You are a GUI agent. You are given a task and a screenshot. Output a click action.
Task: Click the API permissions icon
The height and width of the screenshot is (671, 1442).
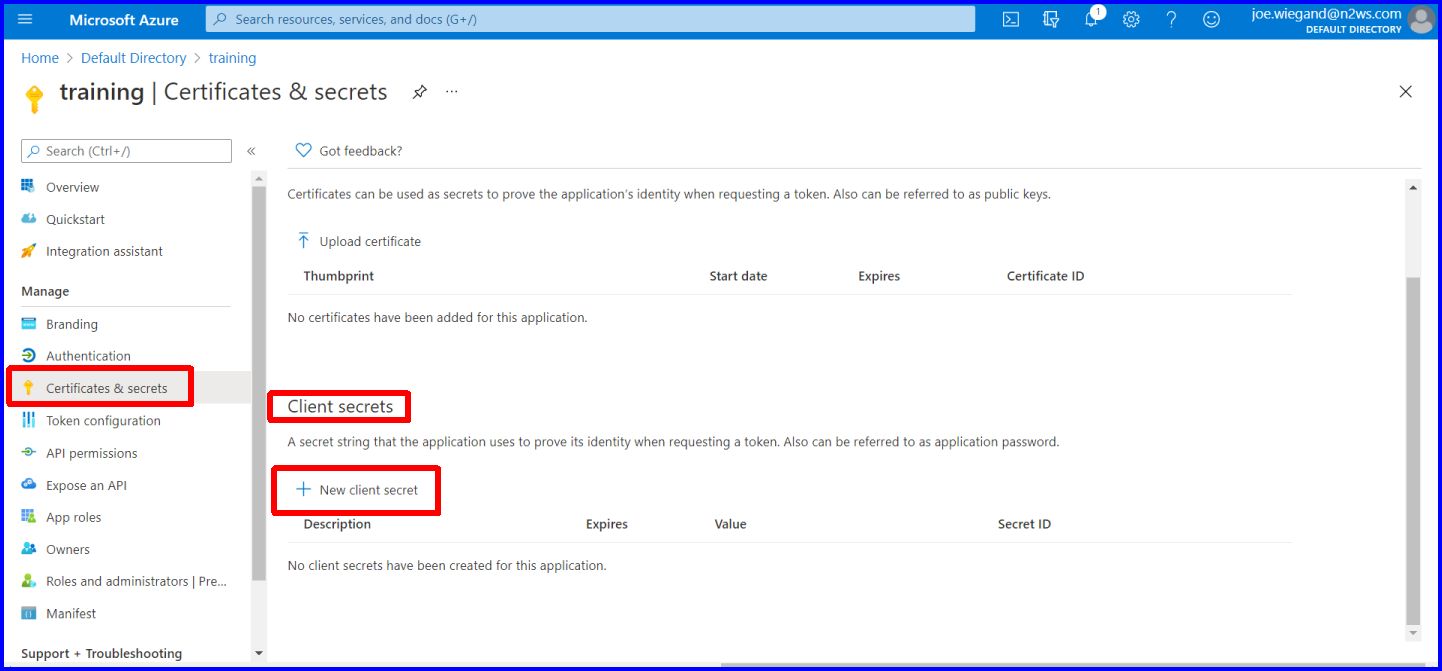28,453
